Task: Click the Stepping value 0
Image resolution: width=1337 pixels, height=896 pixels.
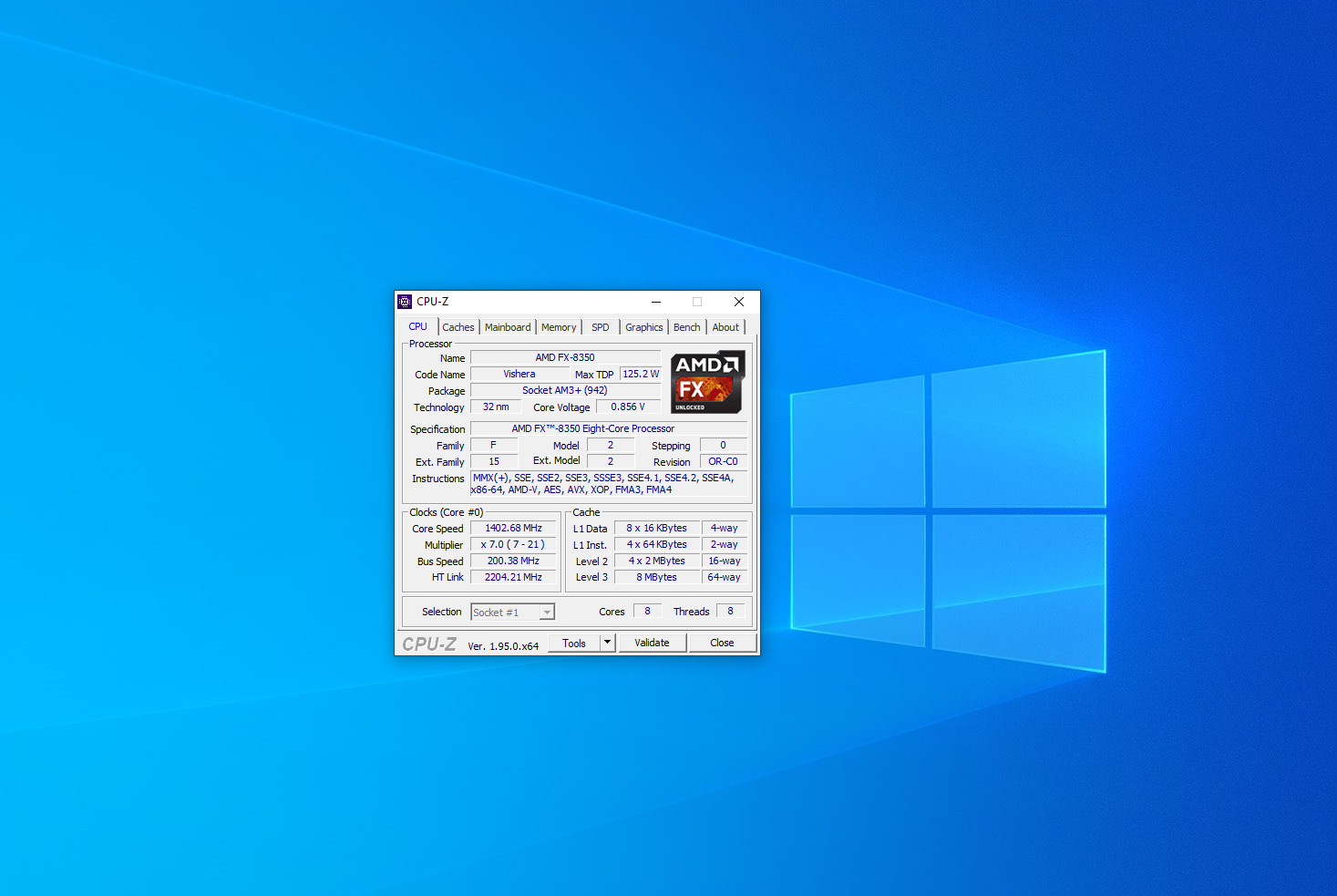Action: 724,445
